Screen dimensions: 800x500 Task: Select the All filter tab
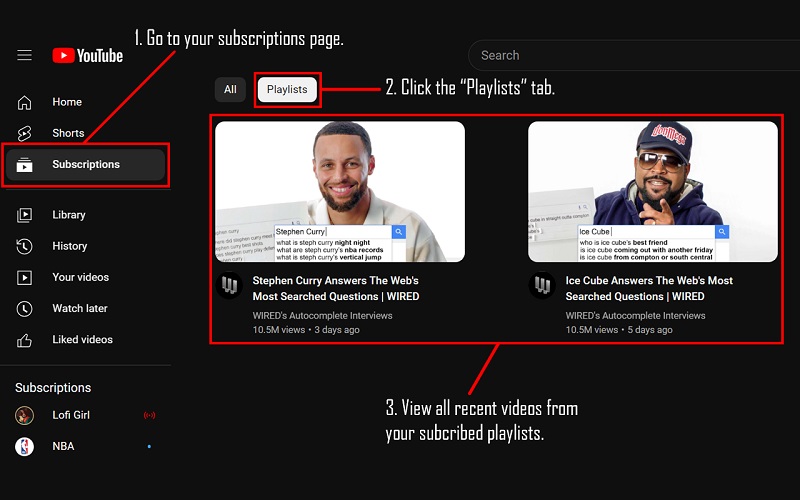pyautogui.click(x=230, y=90)
